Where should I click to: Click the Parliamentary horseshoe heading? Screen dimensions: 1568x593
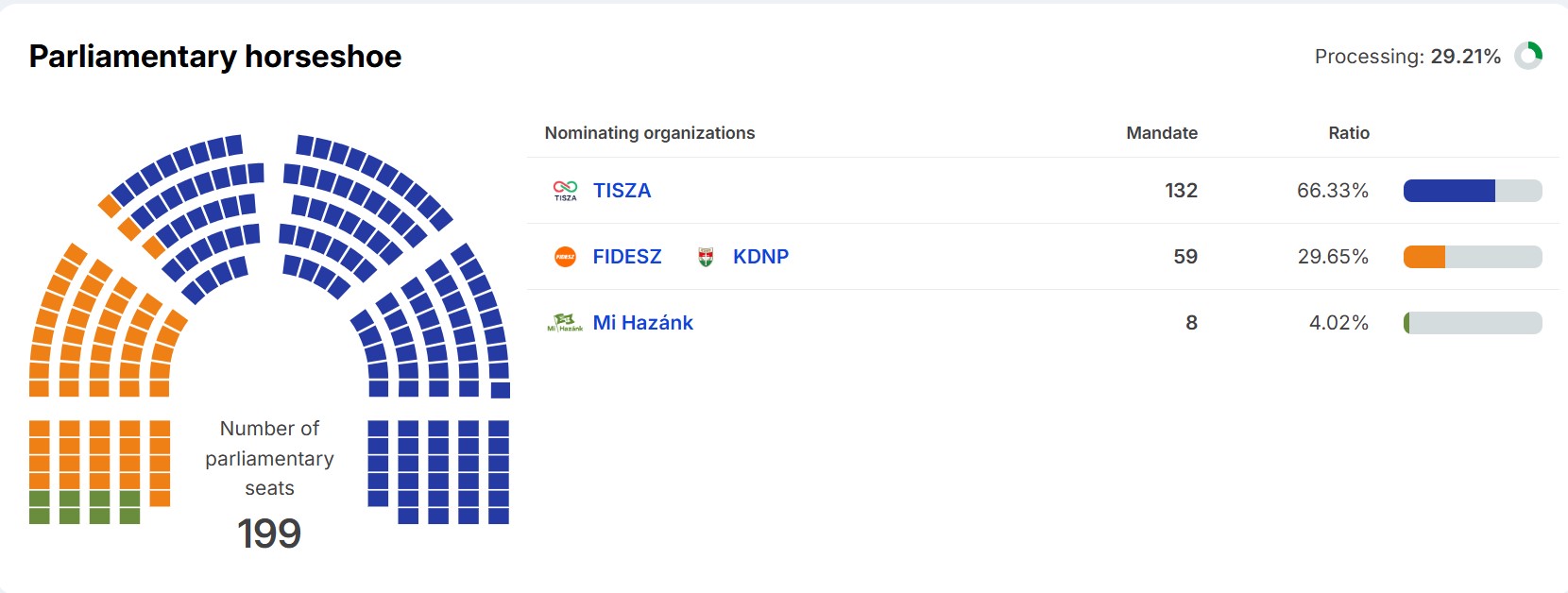click(215, 57)
